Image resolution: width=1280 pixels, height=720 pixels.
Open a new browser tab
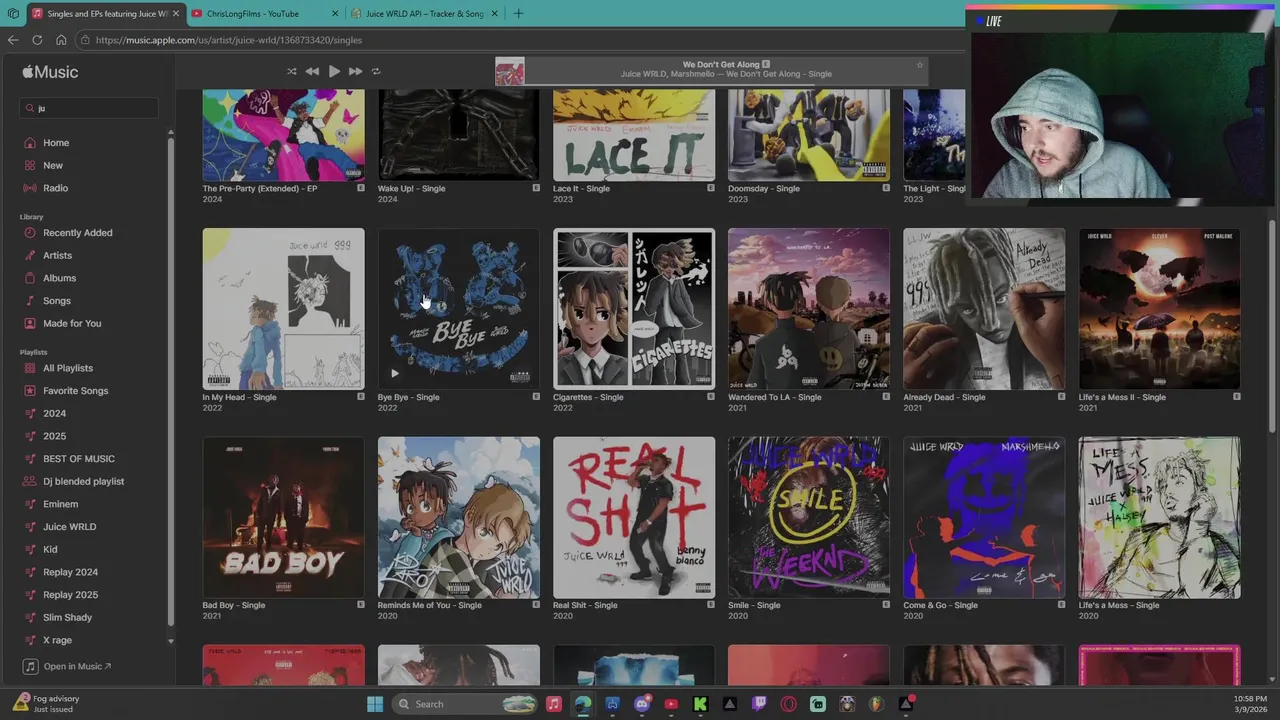point(518,14)
